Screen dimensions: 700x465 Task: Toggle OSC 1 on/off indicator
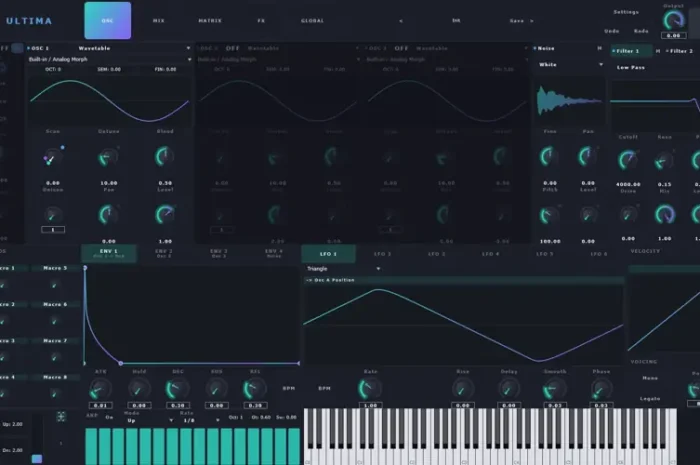click(x=29, y=48)
